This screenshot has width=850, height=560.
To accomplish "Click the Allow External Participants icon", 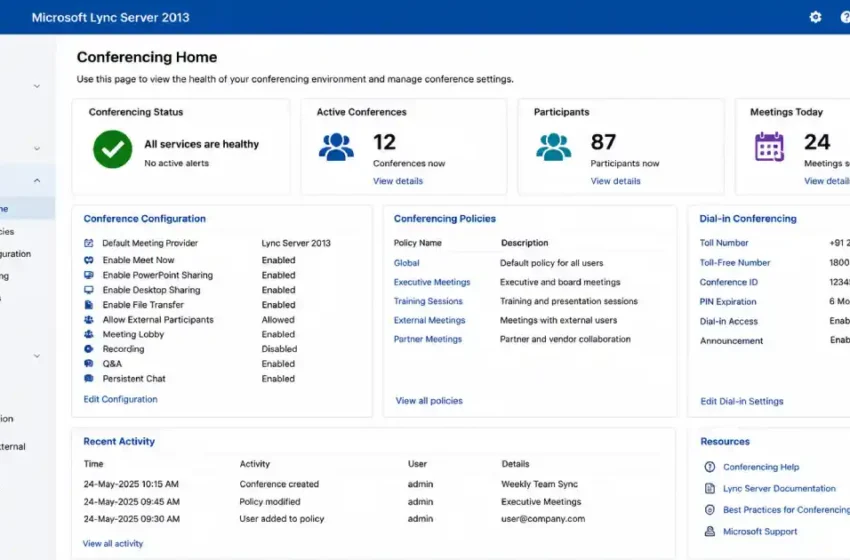I will 89,320.
